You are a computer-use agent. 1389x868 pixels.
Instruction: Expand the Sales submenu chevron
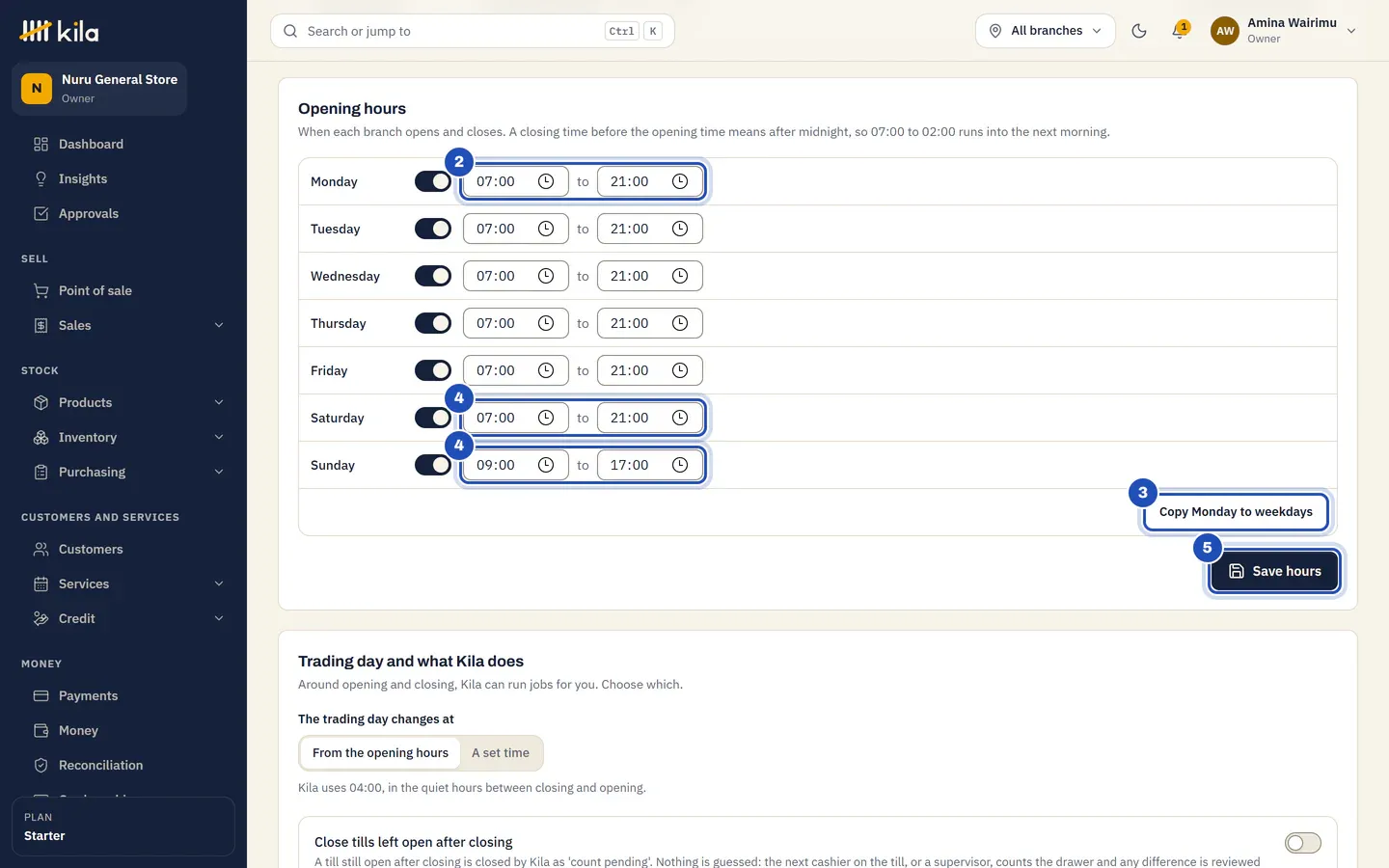pyautogui.click(x=219, y=325)
